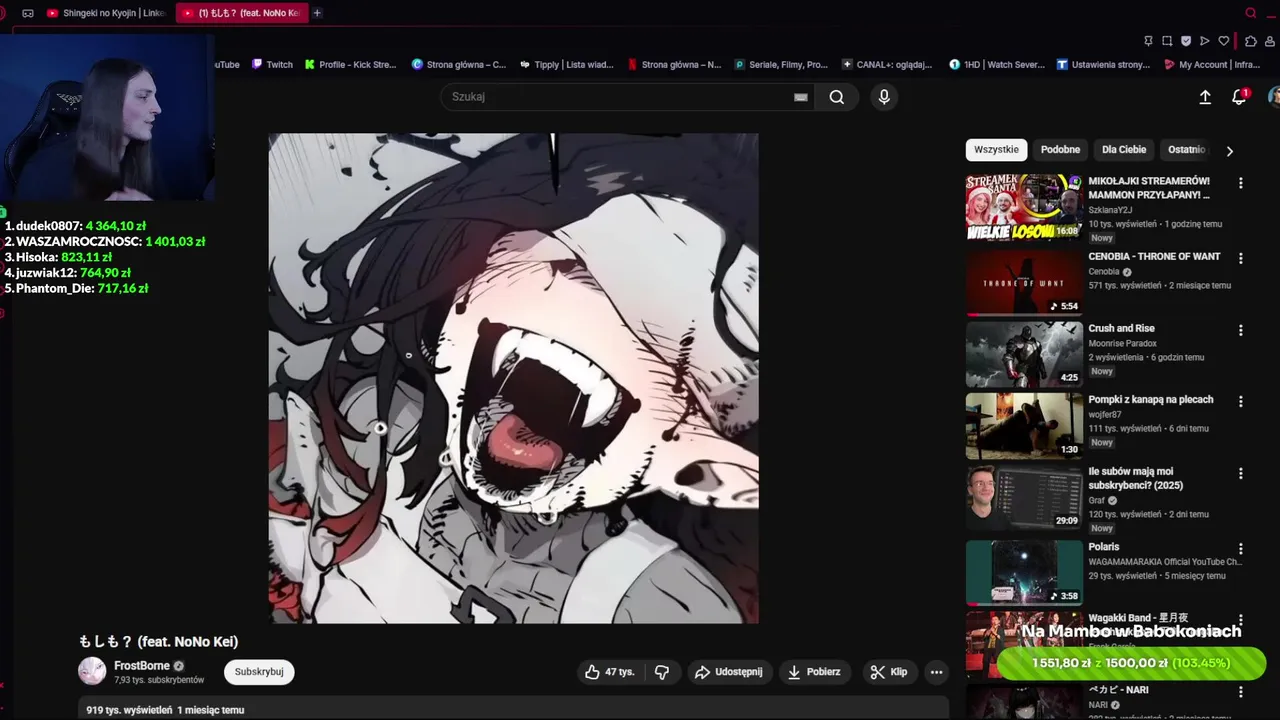Select the Dla Ciebie filter chip

coord(1124,150)
